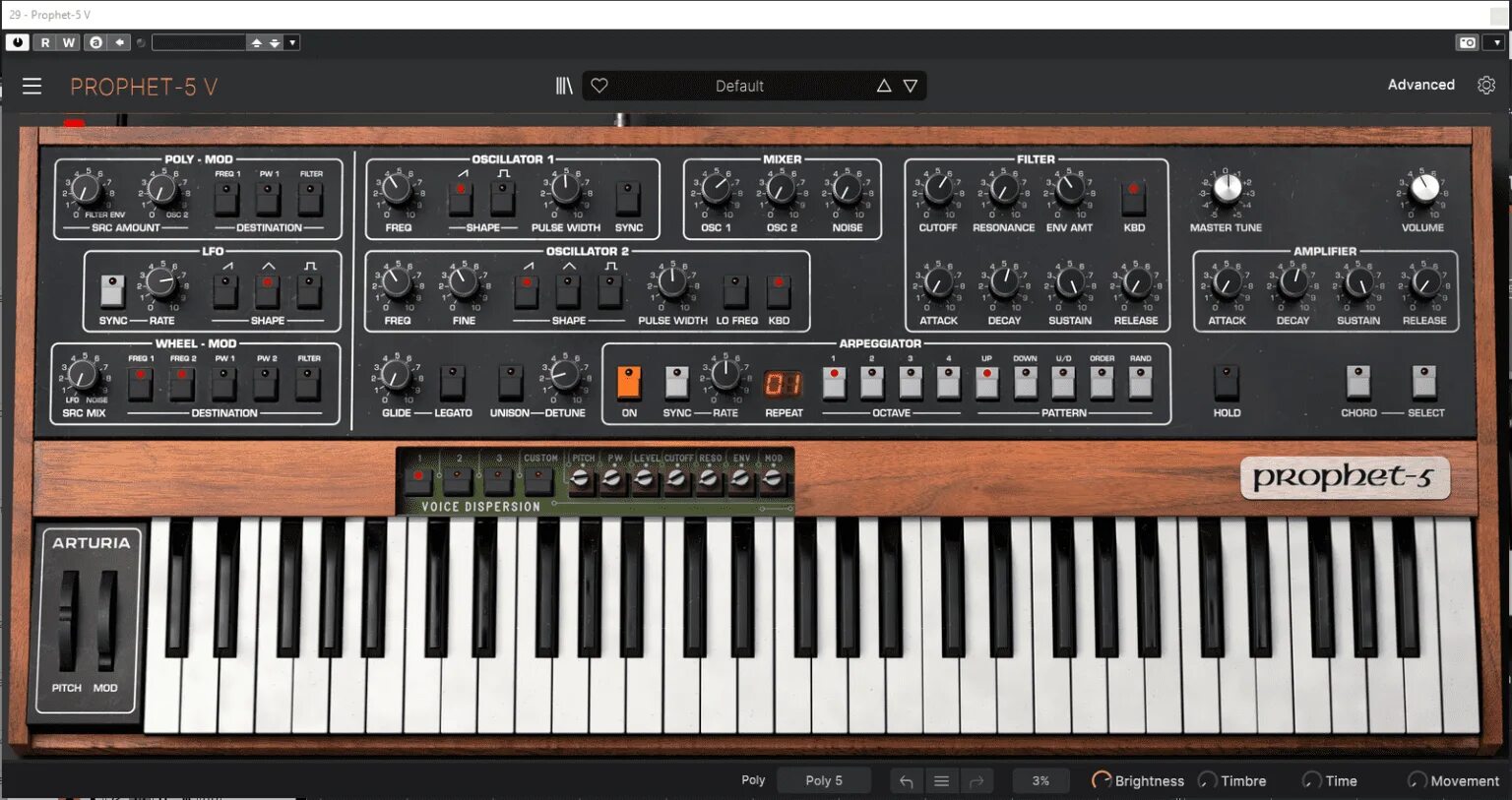This screenshot has width=1512, height=800.
Task: Click the Brightness macro knob
Action: coord(1102,780)
